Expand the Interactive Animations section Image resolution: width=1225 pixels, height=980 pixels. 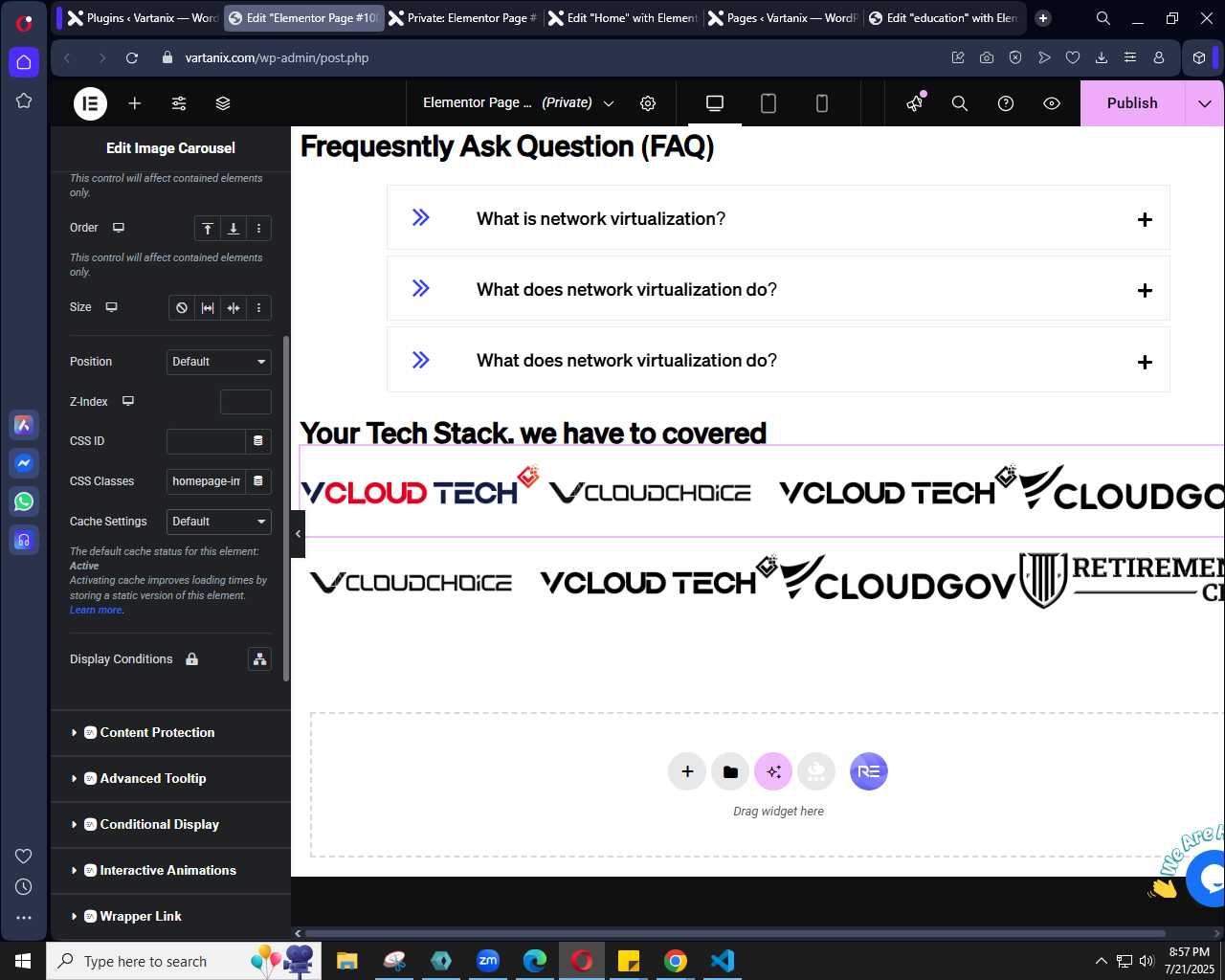[x=170, y=871]
